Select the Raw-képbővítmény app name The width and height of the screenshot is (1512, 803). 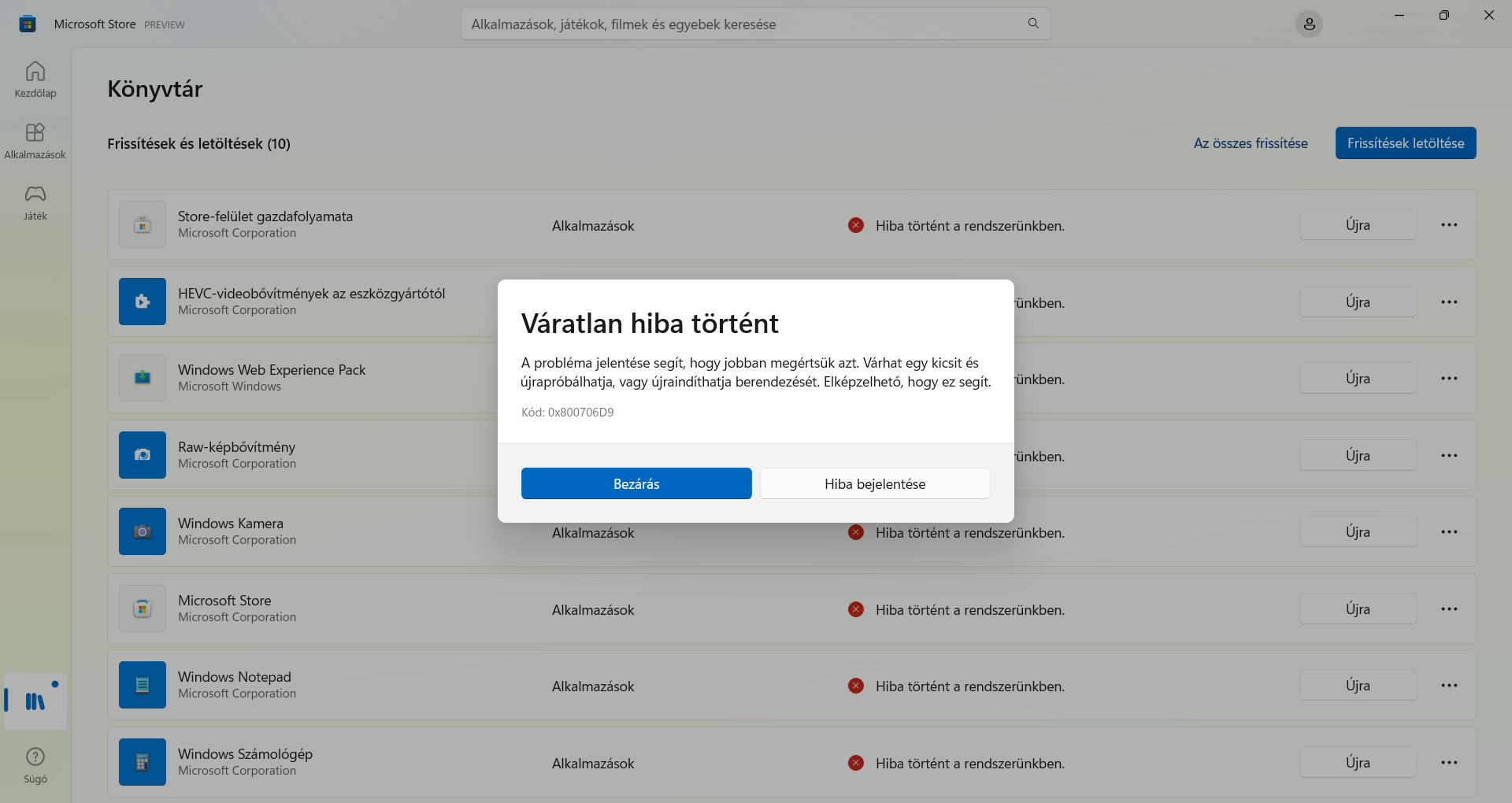[x=236, y=447]
